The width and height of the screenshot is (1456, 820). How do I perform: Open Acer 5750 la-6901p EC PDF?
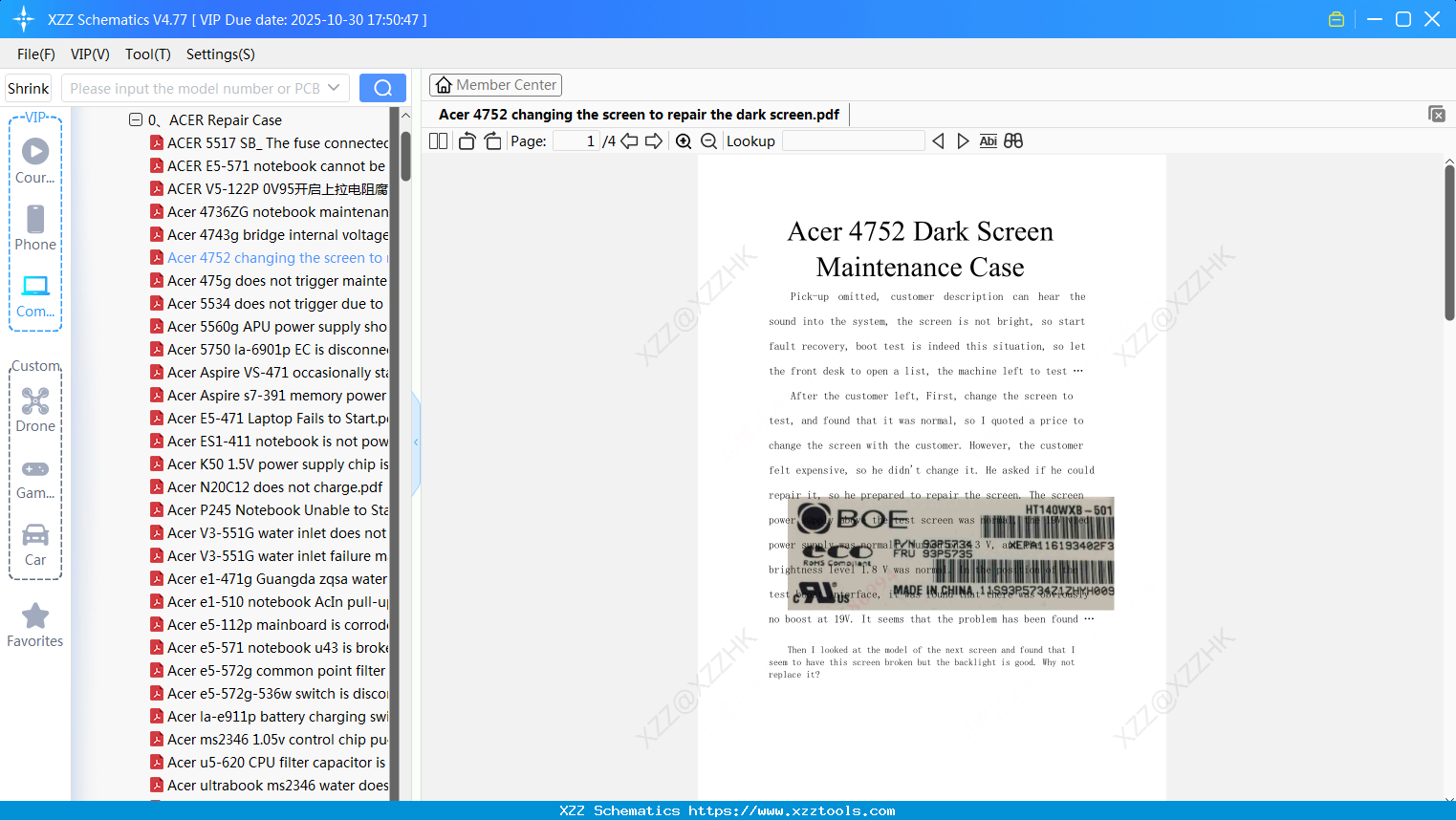pos(269,350)
